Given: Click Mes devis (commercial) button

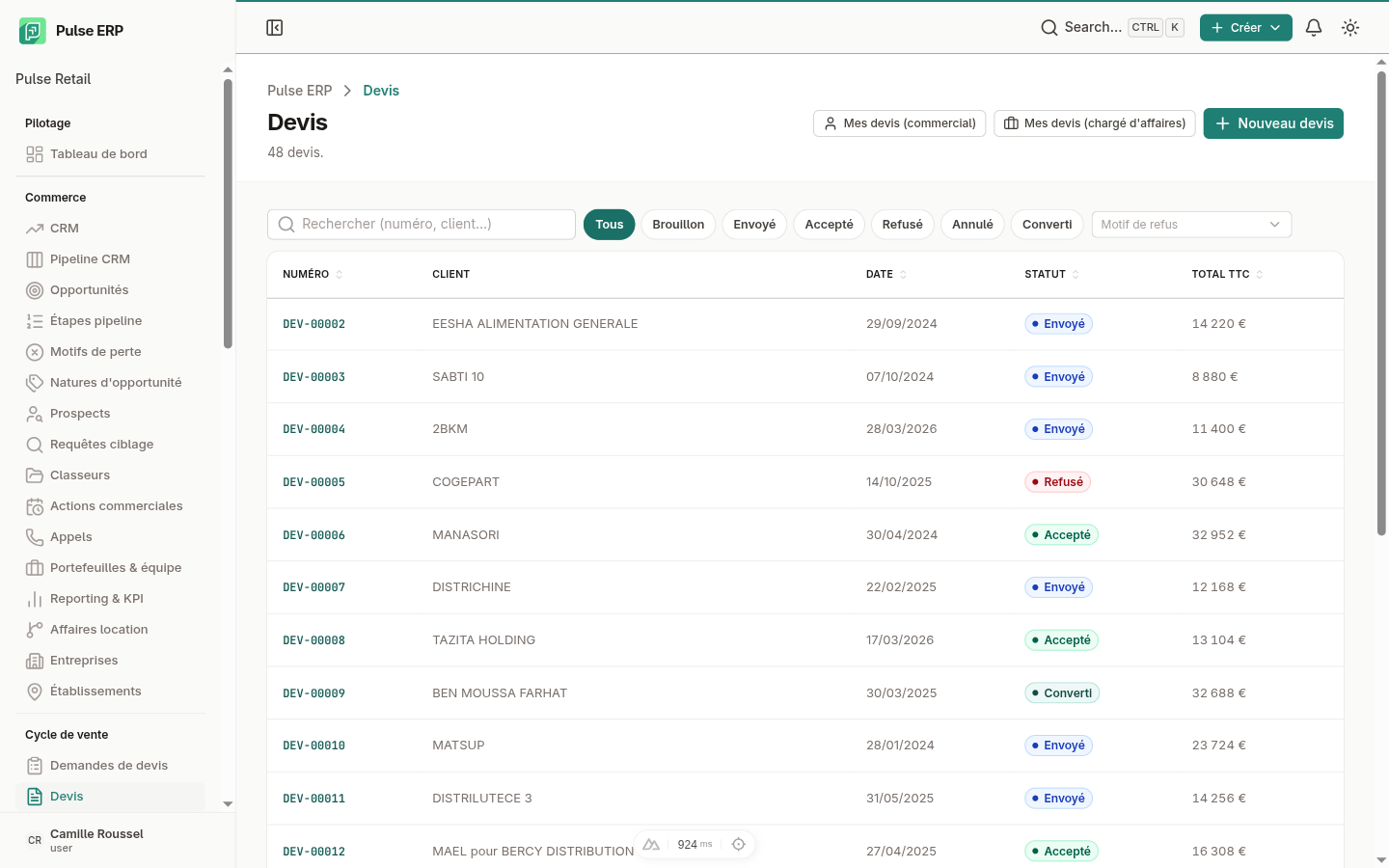Looking at the screenshot, I should pyautogui.click(x=900, y=123).
